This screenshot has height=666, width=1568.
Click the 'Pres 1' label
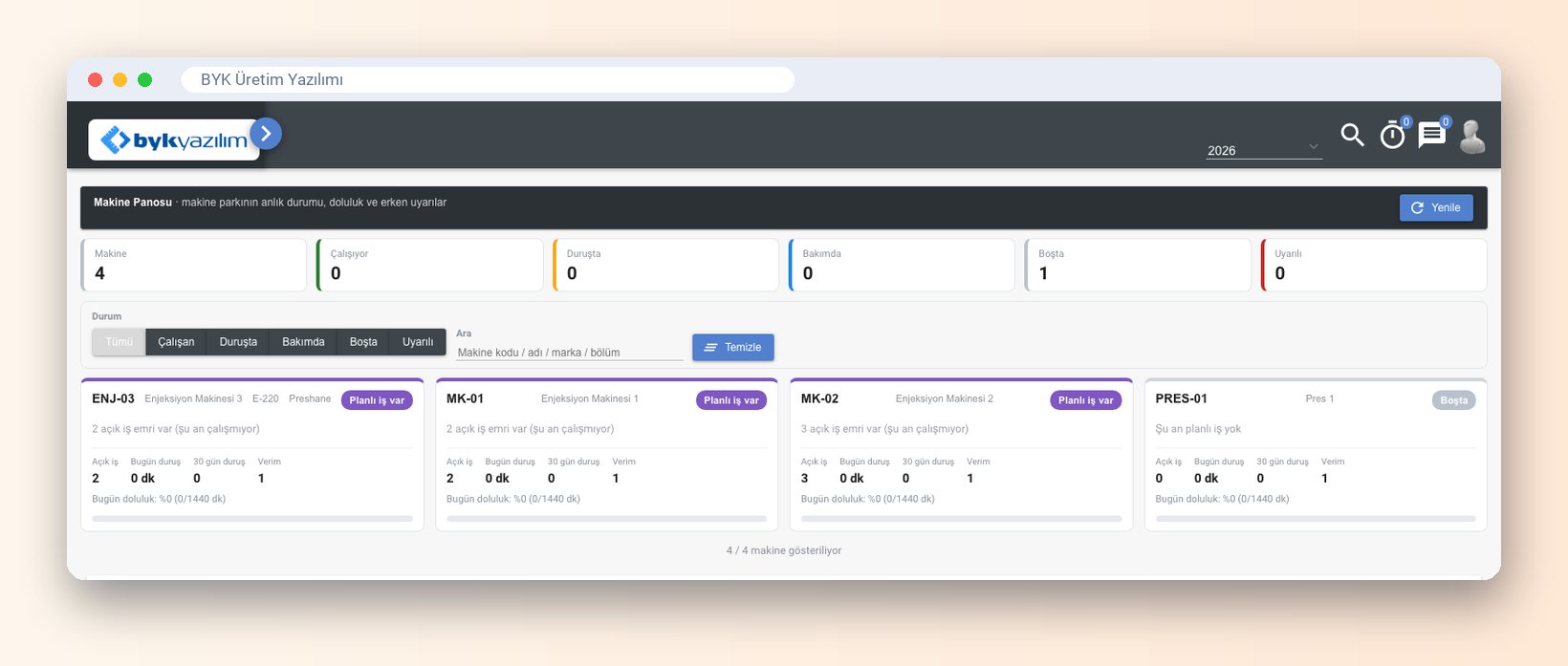coord(1319,398)
